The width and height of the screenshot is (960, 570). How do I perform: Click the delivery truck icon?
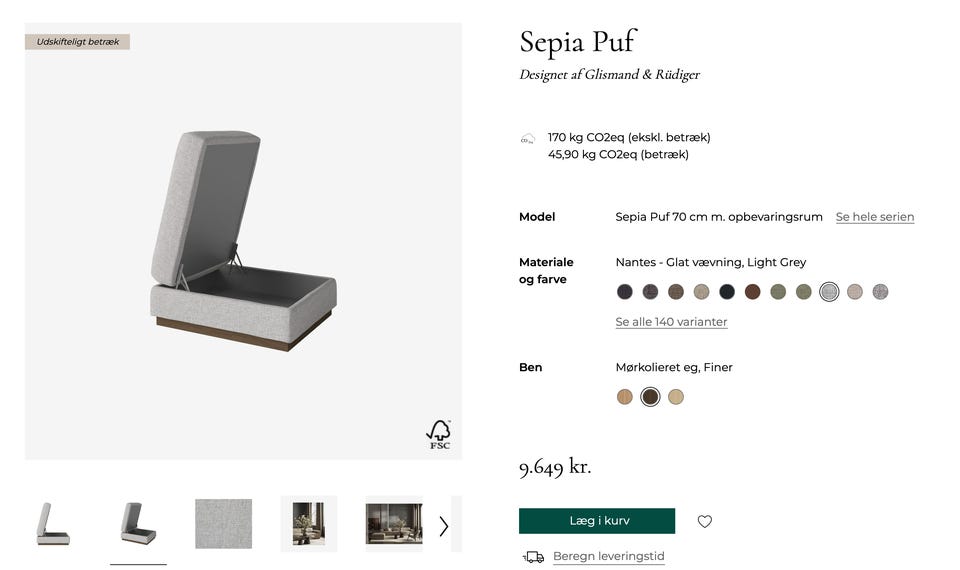pyautogui.click(x=534, y=557)
